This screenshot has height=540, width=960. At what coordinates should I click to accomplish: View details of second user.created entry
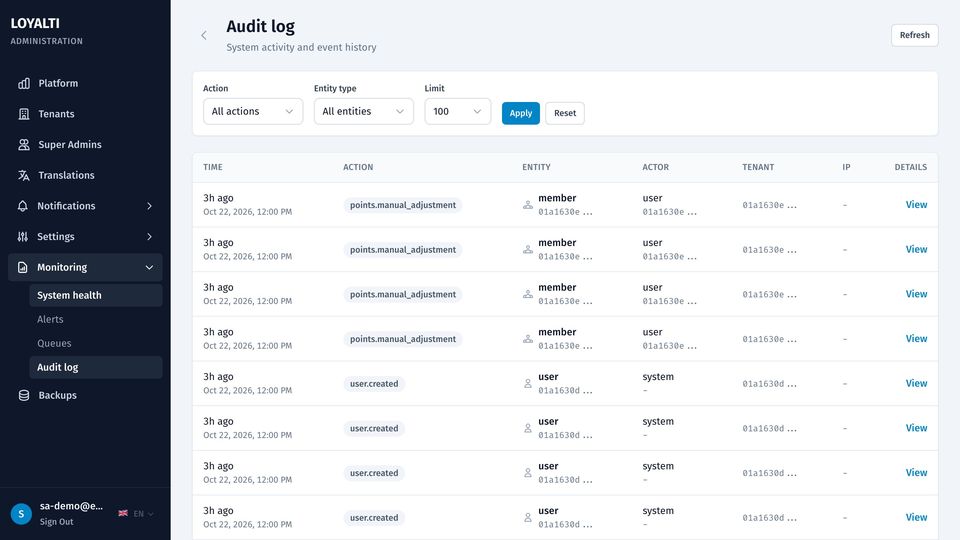(x=916, y=428)
